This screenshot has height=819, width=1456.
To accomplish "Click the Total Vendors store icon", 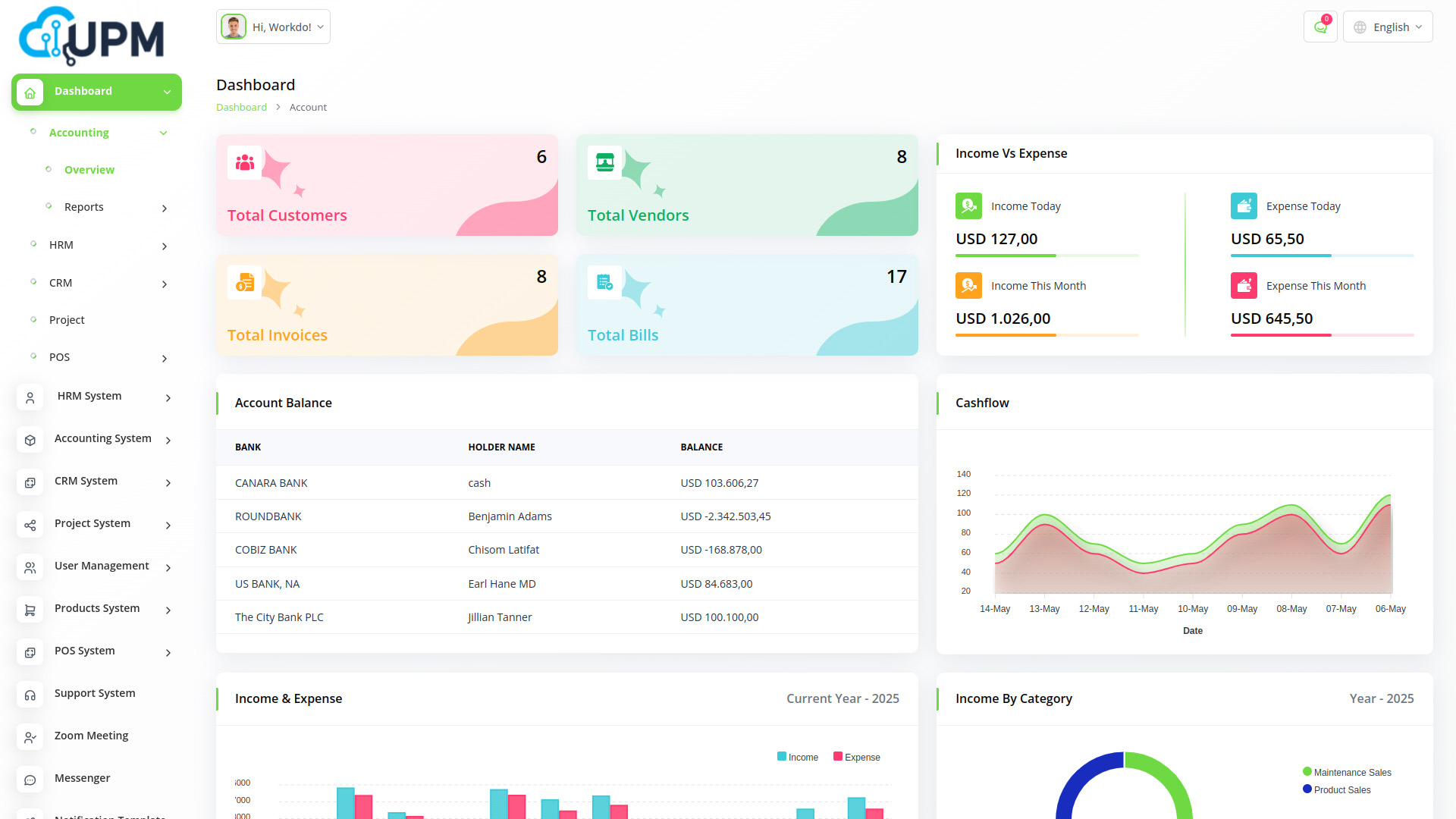I will 604,162.
